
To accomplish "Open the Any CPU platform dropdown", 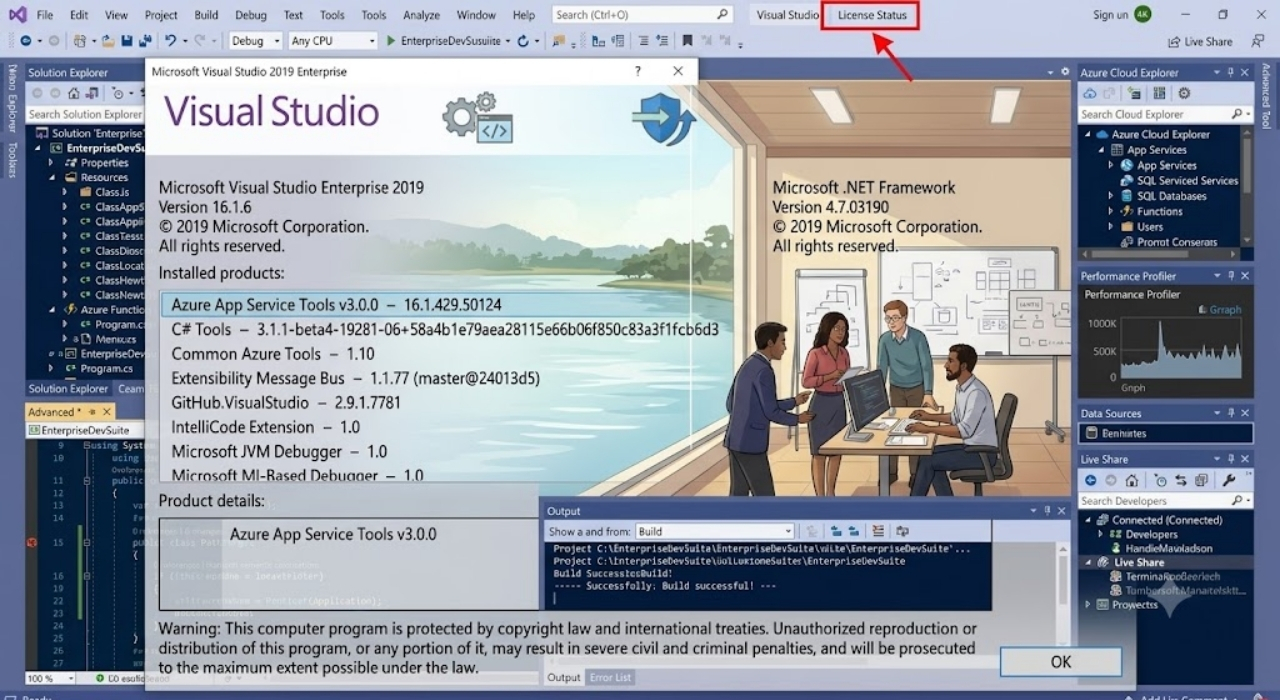I will pyautogui.click(x=332, y=41).
